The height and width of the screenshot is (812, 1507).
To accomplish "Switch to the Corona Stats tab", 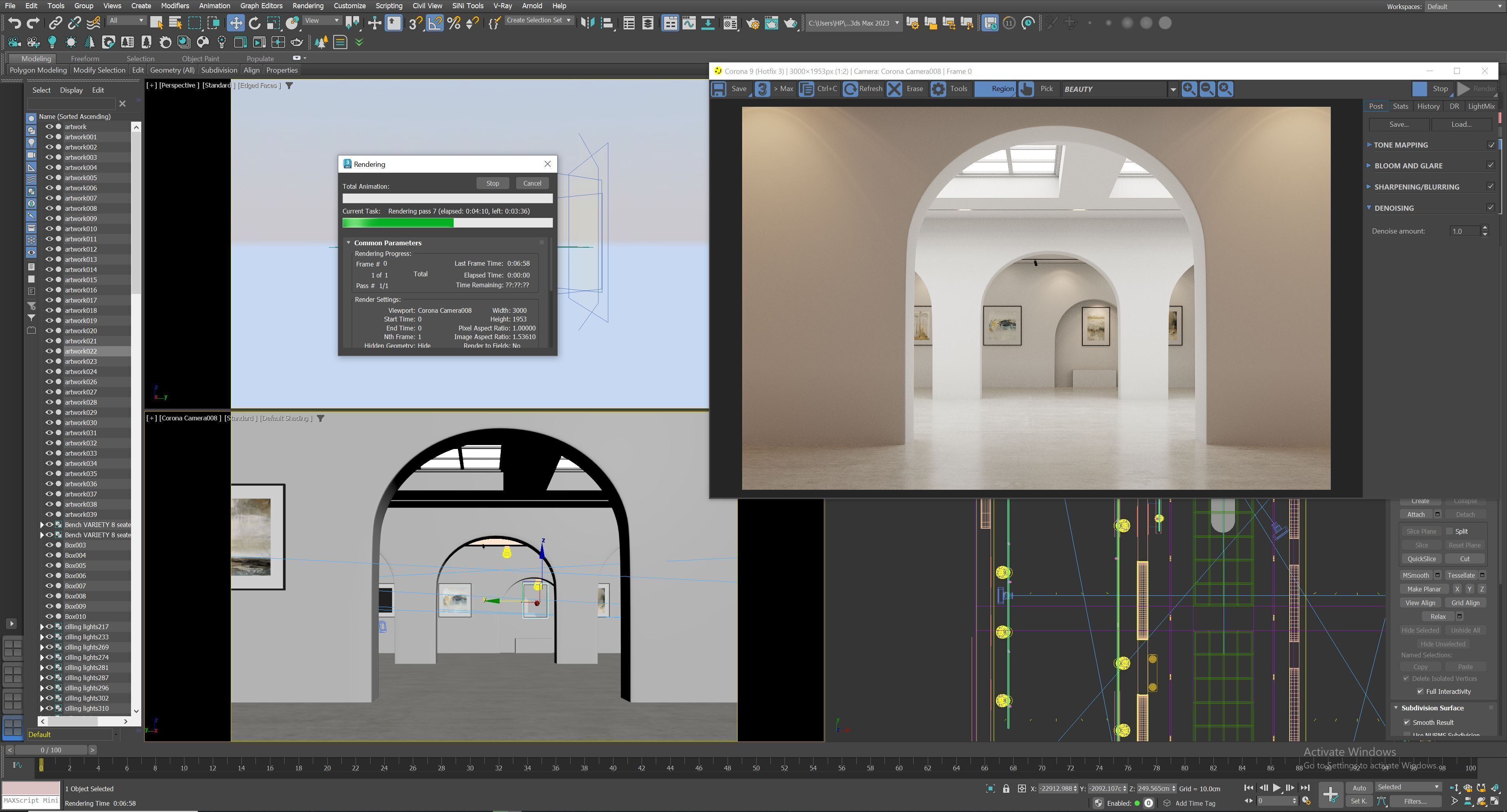I will (1401, 106).
